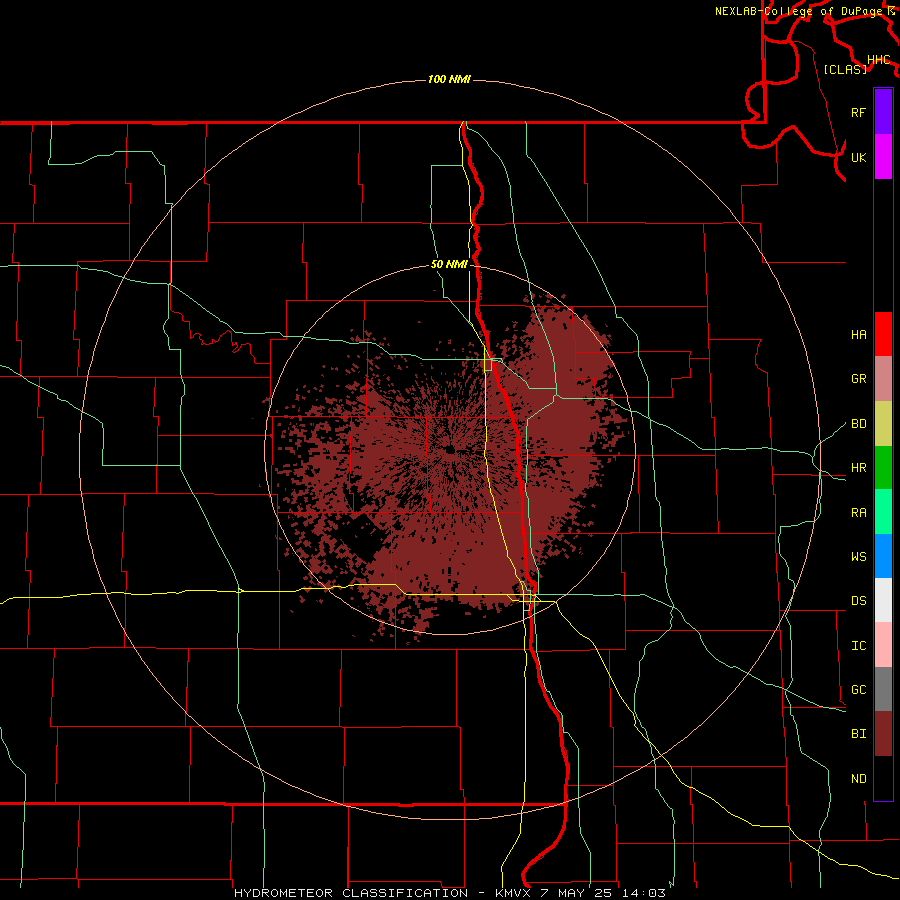Screen dimensions: 900x900
Task: Click the RA light green legend swatch
Action: 883,512
